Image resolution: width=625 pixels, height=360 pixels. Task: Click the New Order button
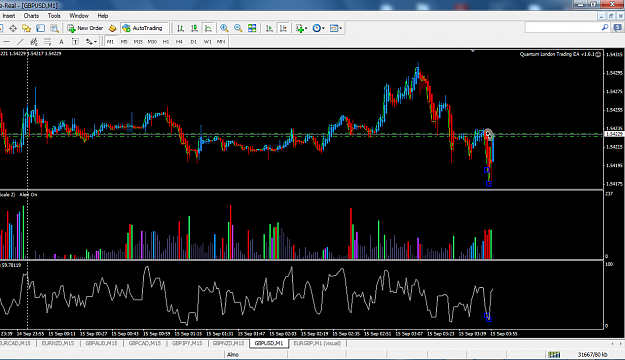pos(85,28)
